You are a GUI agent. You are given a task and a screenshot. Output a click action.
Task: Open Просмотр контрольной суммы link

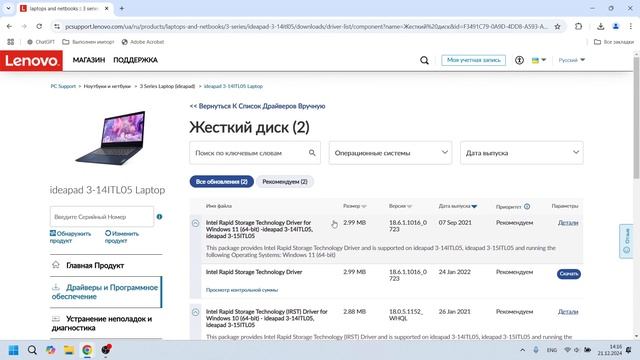pyautogui.click(x=242, y=290)
